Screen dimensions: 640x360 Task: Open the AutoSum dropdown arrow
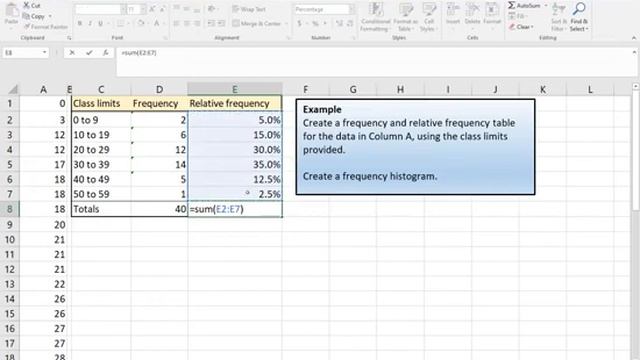[x=546, y=6]
